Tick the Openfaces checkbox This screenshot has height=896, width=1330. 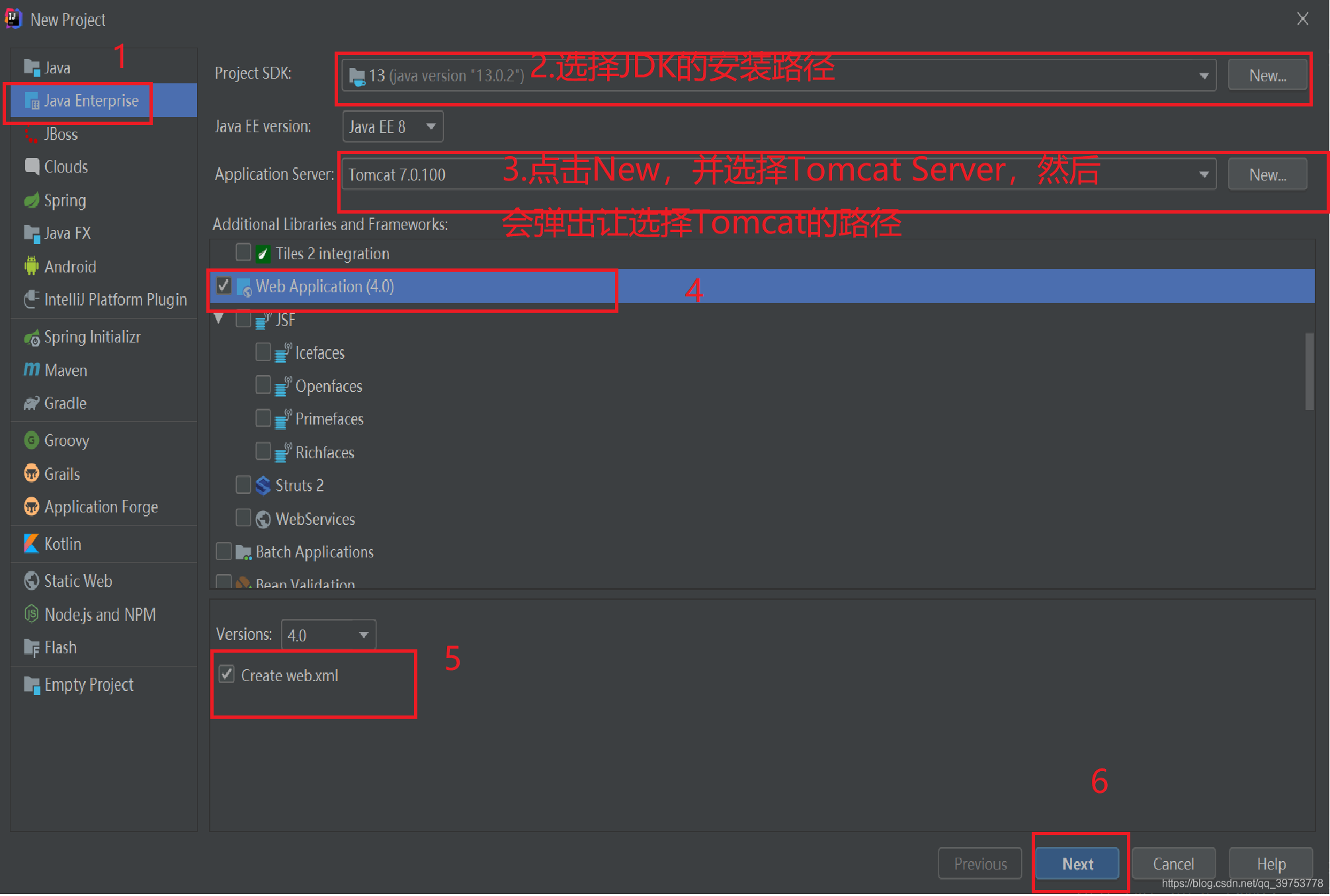coord(263,385)
